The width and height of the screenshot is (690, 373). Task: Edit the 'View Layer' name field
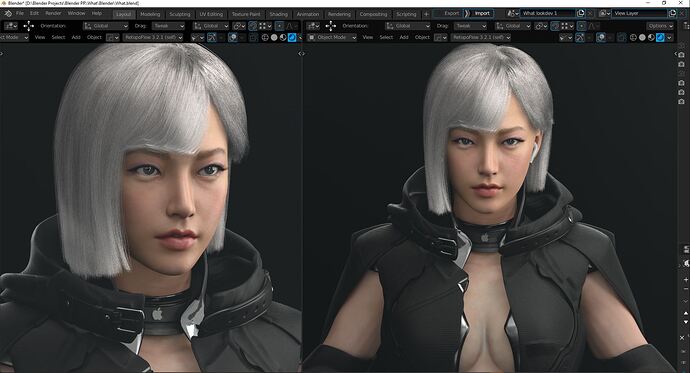640,13
